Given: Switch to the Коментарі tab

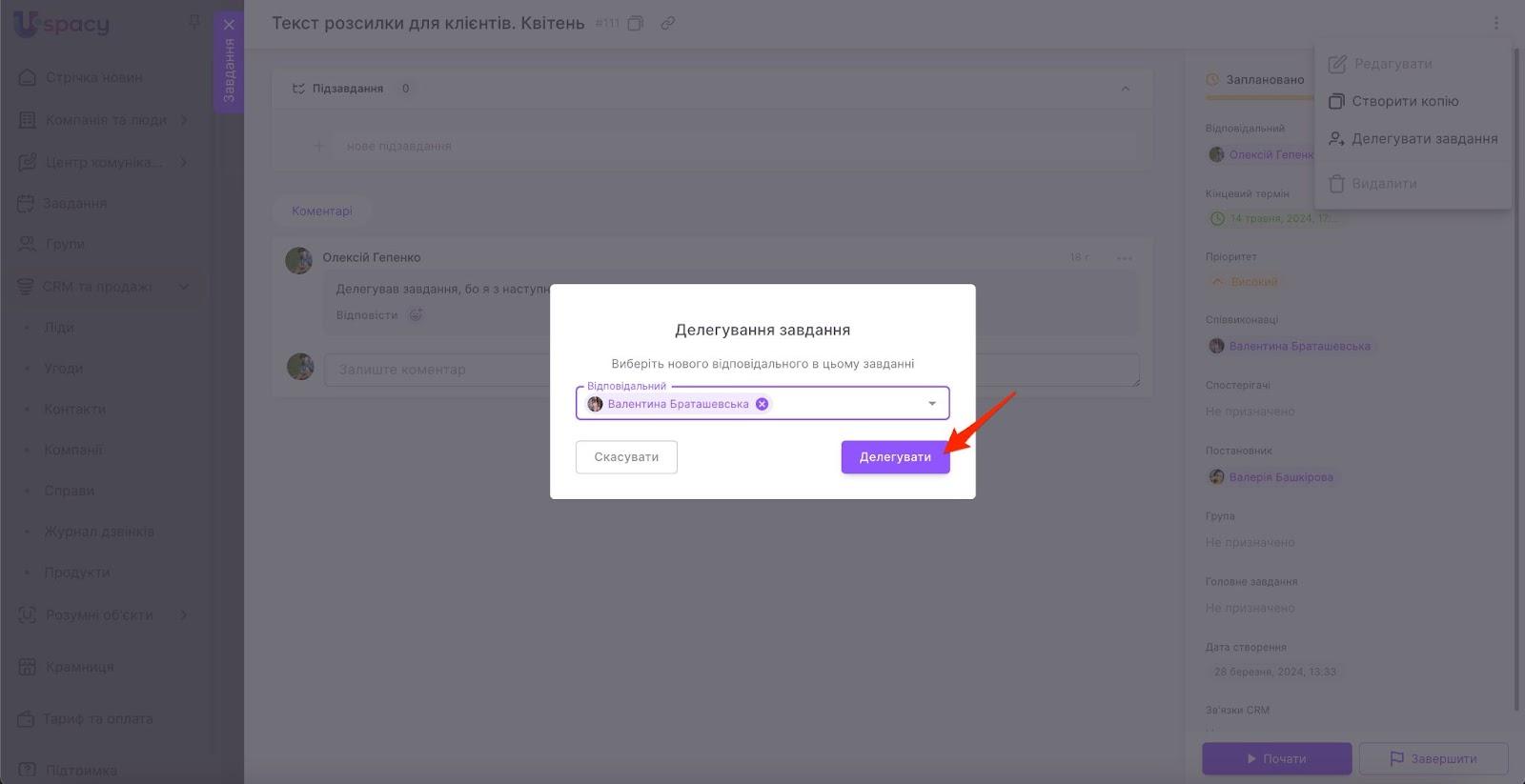Looking at the screenshot, I should click(x=322, y=211).
